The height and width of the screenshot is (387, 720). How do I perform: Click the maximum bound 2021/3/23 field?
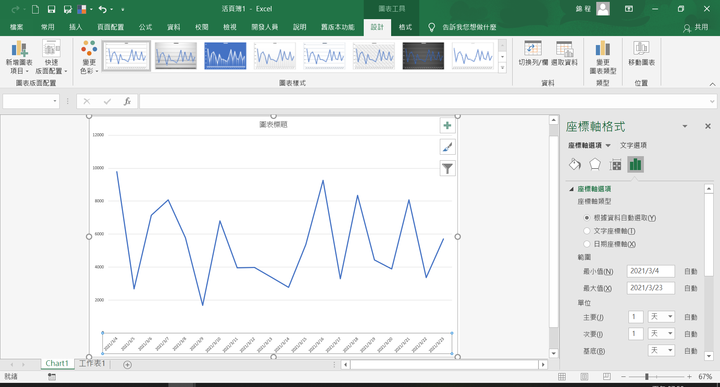point(651,288)
